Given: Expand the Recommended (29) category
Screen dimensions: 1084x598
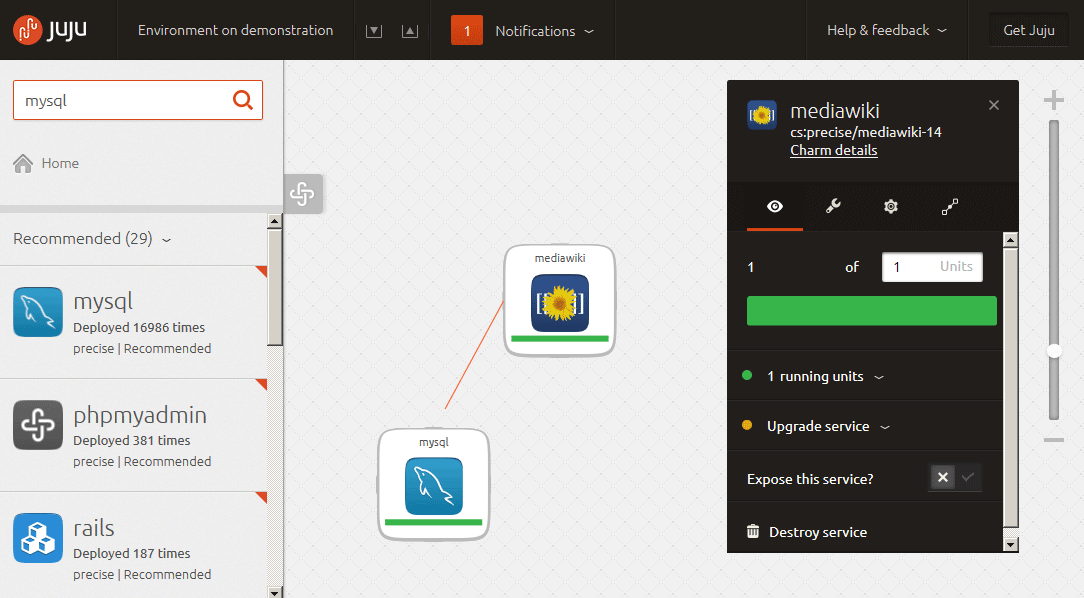Looking at the screenshot, I should point(92,239).
